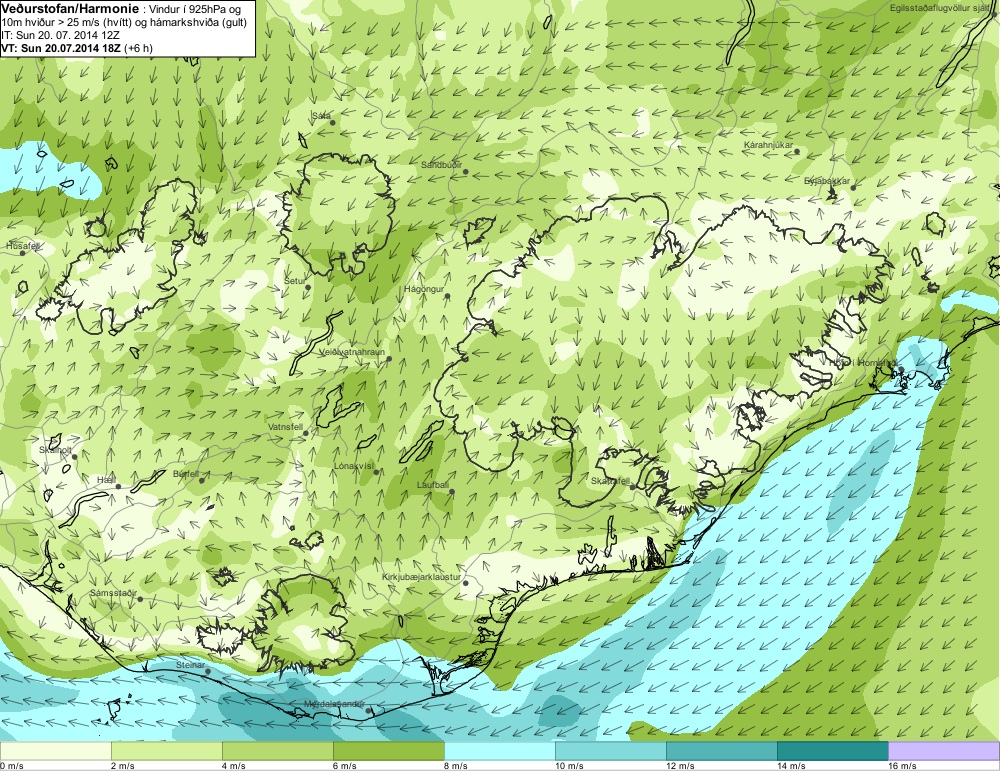
Task: Click the 'Steinar' station label
Action: [x=190, y=665]
